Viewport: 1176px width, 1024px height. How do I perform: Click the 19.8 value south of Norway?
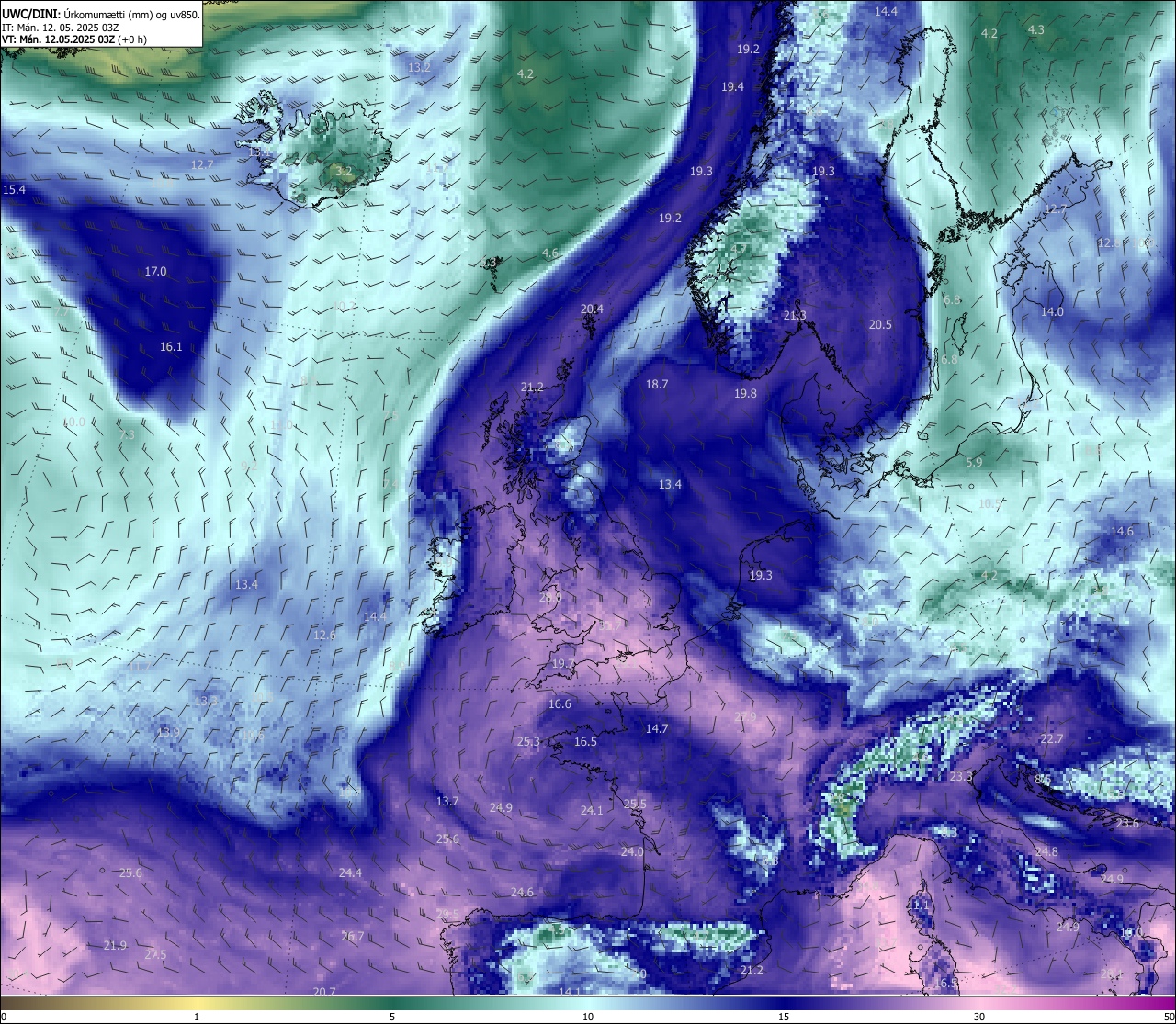click(x=745, y=393)
